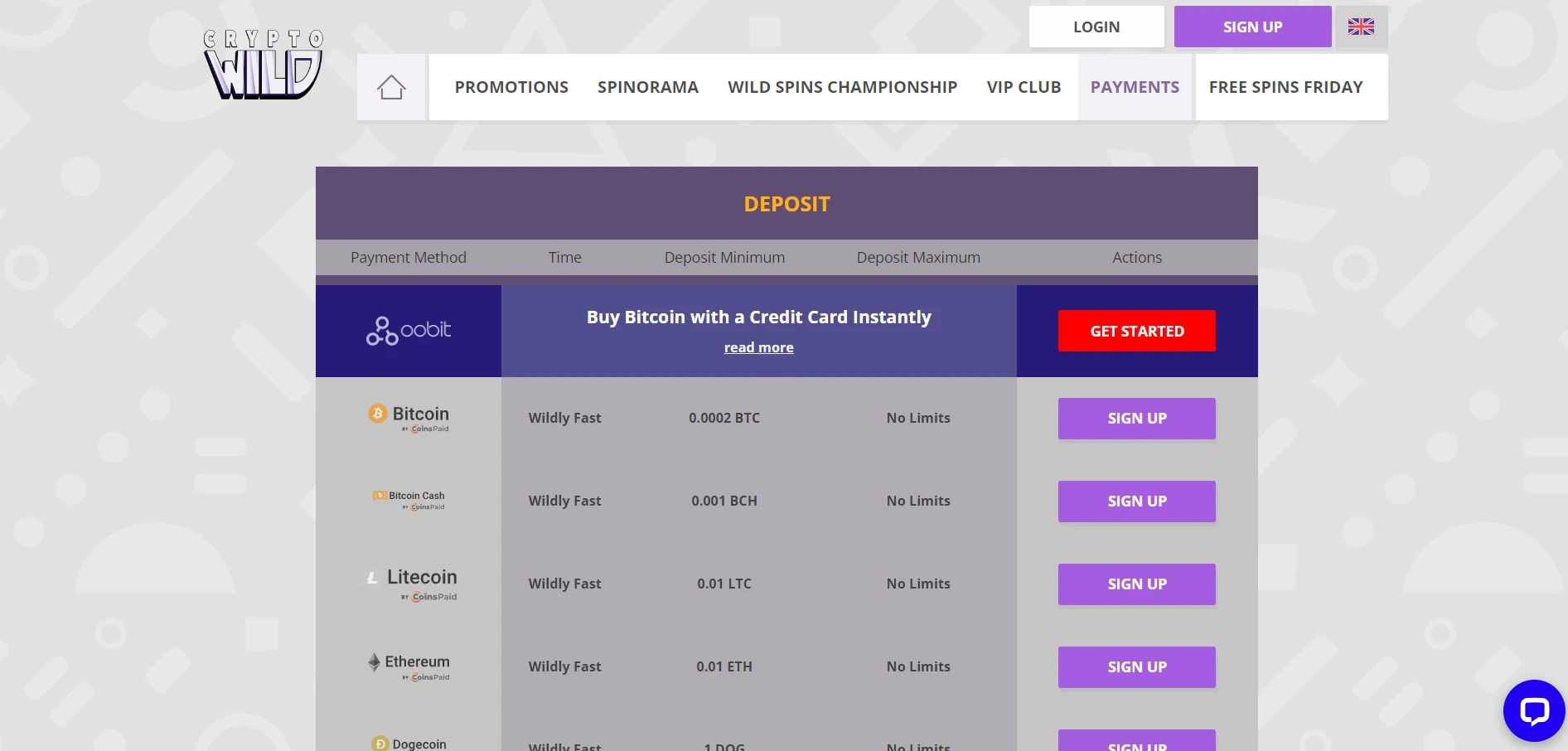The image size is (1568, 751).
Task: Click the 0.0002 BTC minimum value
Action: tap(724, 418)
